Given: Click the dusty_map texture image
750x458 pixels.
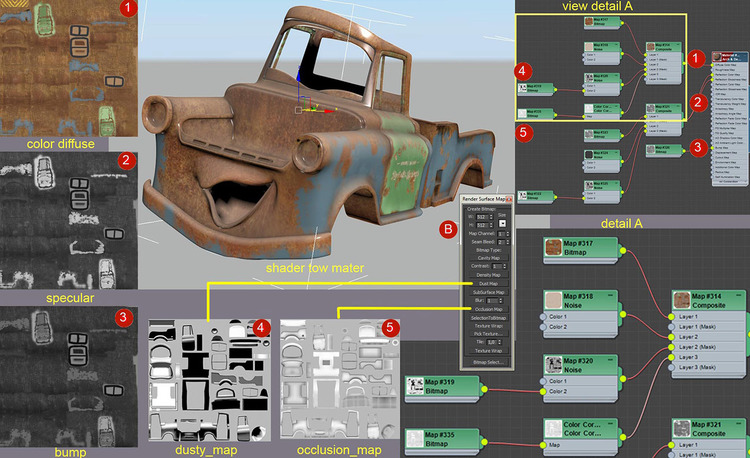Looking at the screenshot, I should pos(210,381).
